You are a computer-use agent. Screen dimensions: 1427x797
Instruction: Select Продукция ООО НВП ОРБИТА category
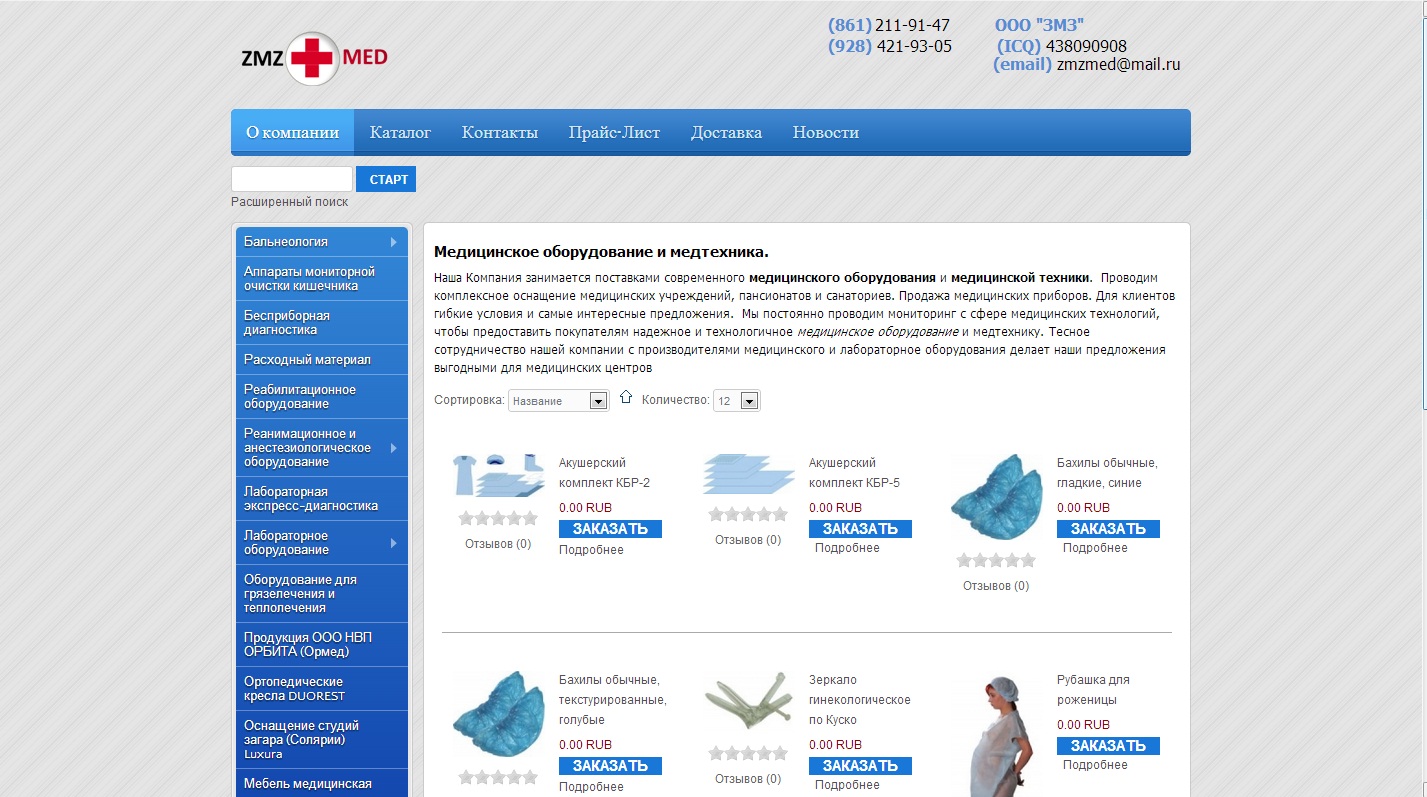point(322,645)
